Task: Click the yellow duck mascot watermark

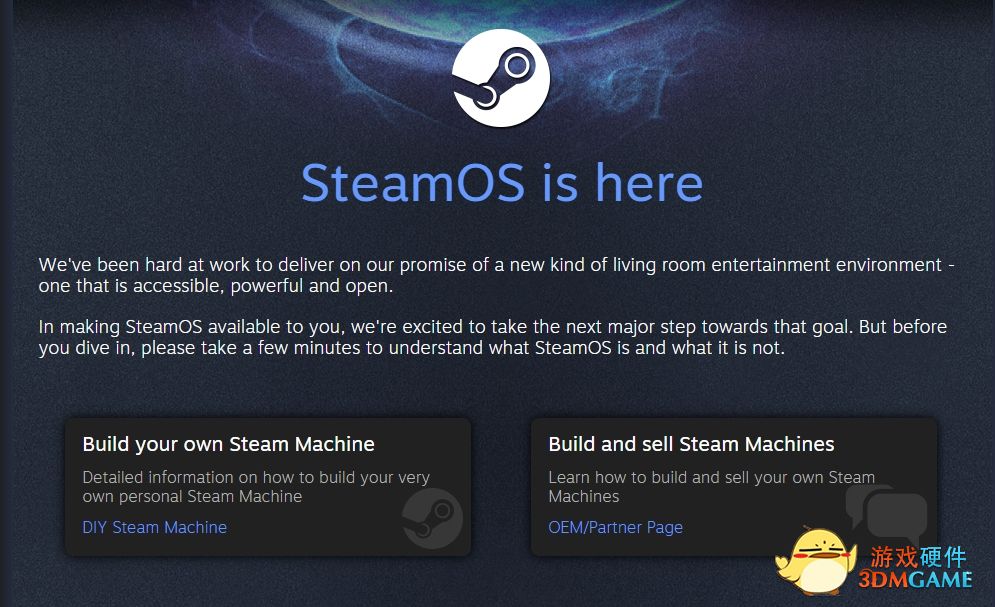Action: pyautogui.click(x=815, y=561)
